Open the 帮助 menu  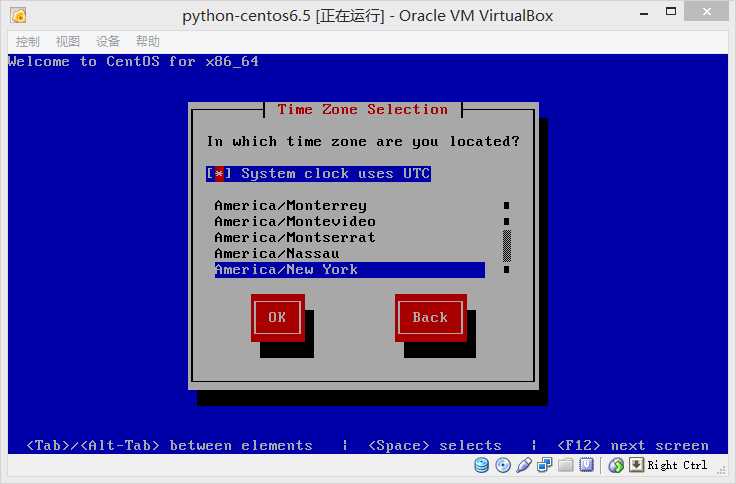(148, 41)
